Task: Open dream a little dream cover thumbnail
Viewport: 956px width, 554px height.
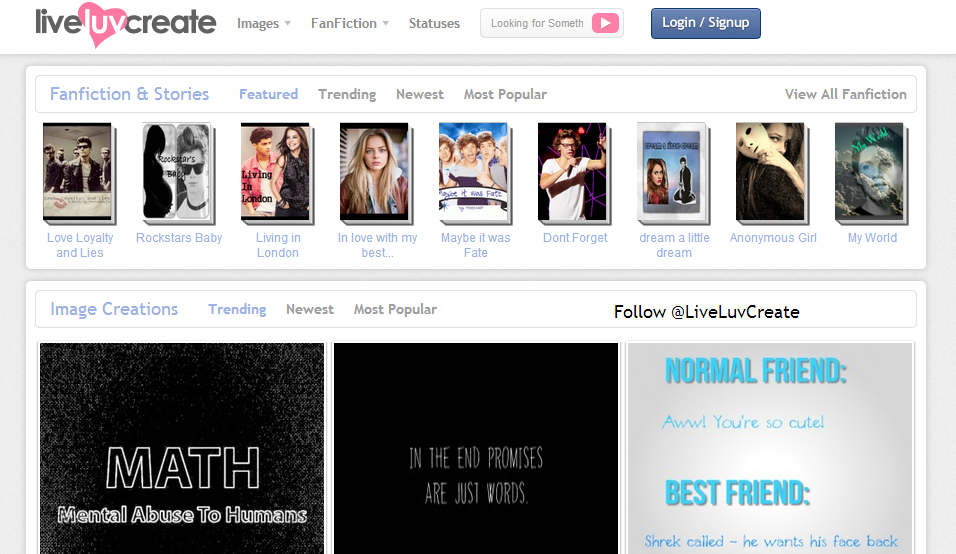Action: pos(674,173)
